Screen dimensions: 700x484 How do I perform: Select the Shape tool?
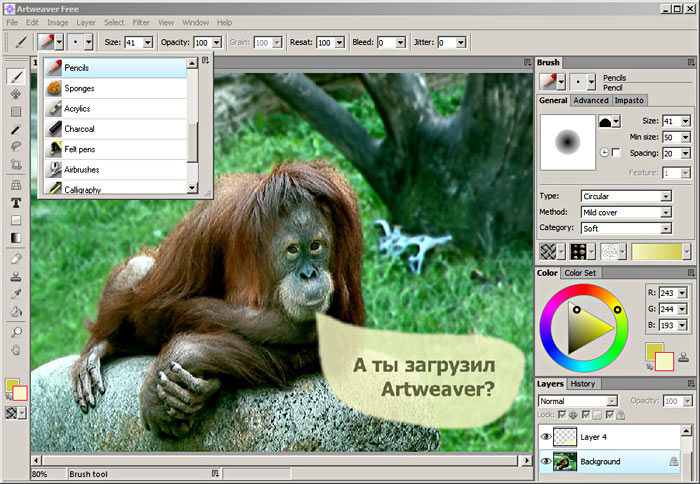(x=16, y=220)
